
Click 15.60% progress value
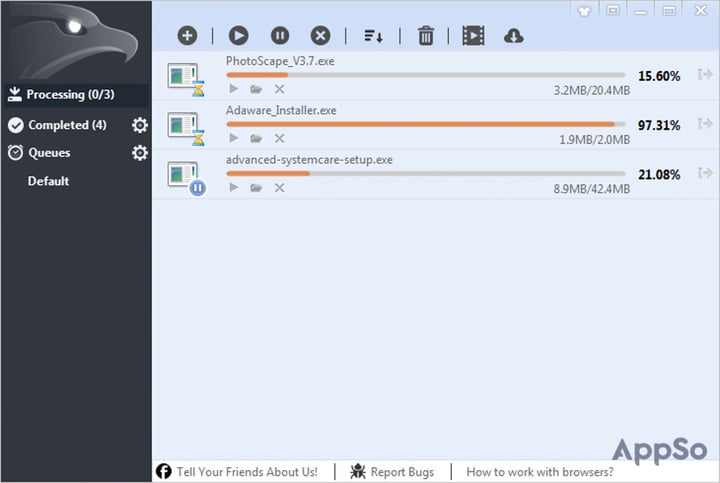(x=658, y=76)
